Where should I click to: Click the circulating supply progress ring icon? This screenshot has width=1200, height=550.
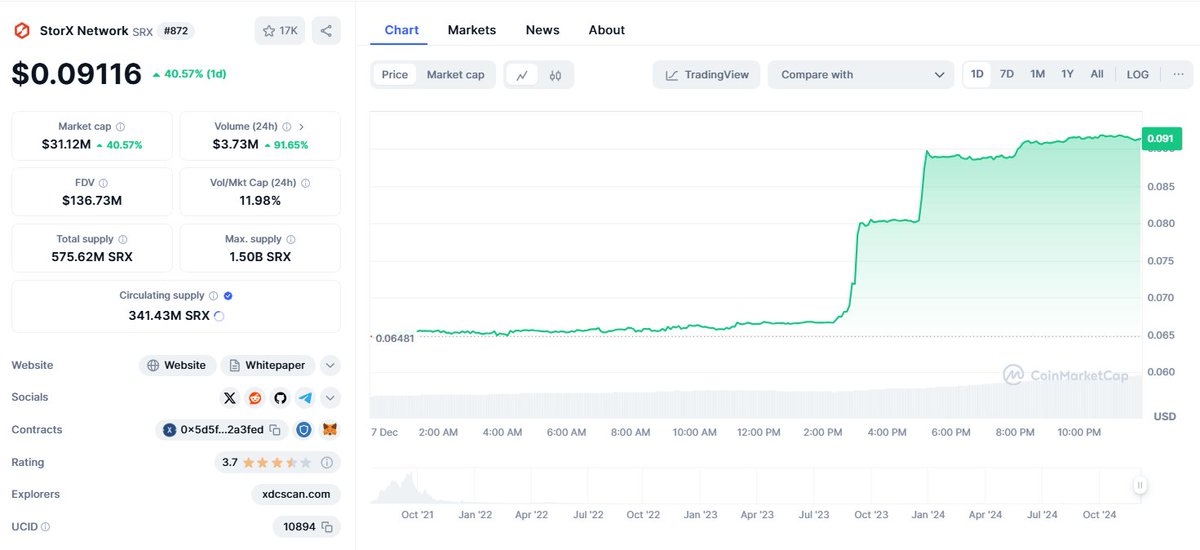[x=219, y=316]
